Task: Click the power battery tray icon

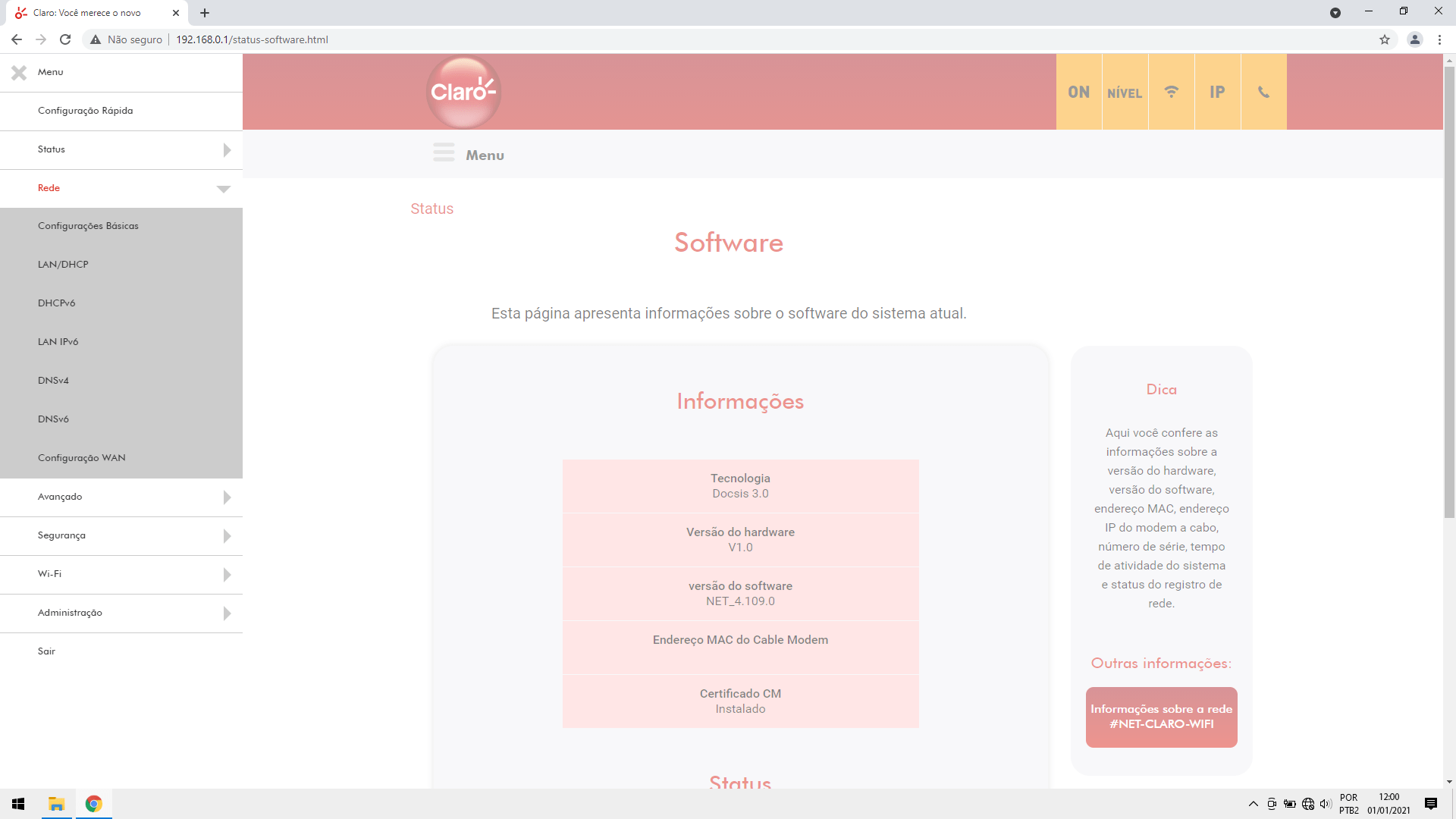Action: (1289, 804)
